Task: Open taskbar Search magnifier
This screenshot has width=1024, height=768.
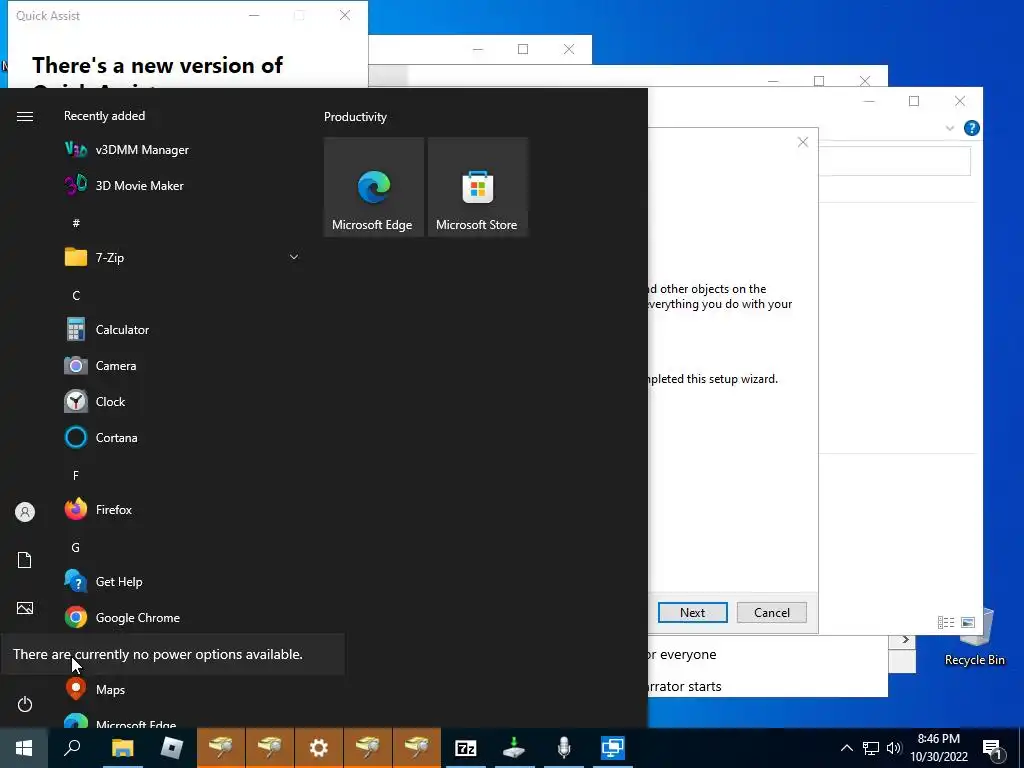Action: [x=72, y=748]
